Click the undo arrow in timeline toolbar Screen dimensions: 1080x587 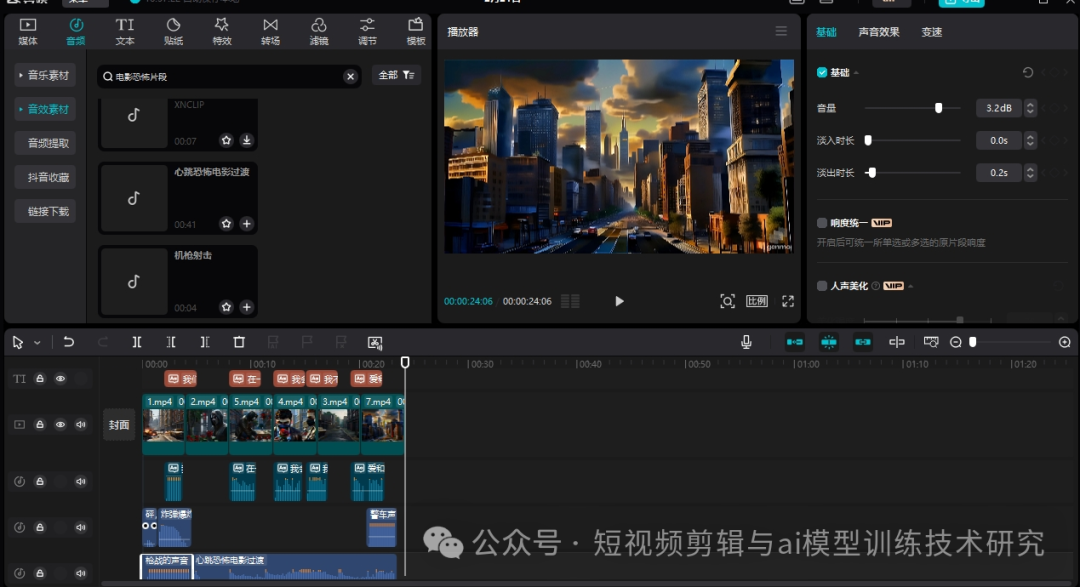point(69,342)
